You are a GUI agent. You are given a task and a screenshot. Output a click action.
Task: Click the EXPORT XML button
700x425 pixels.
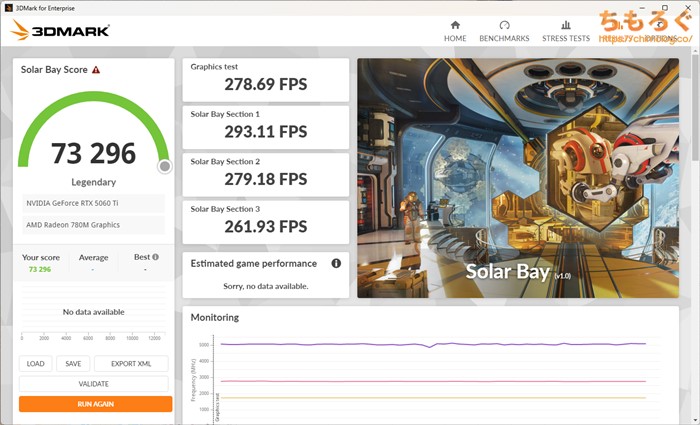tap(131, 363)
